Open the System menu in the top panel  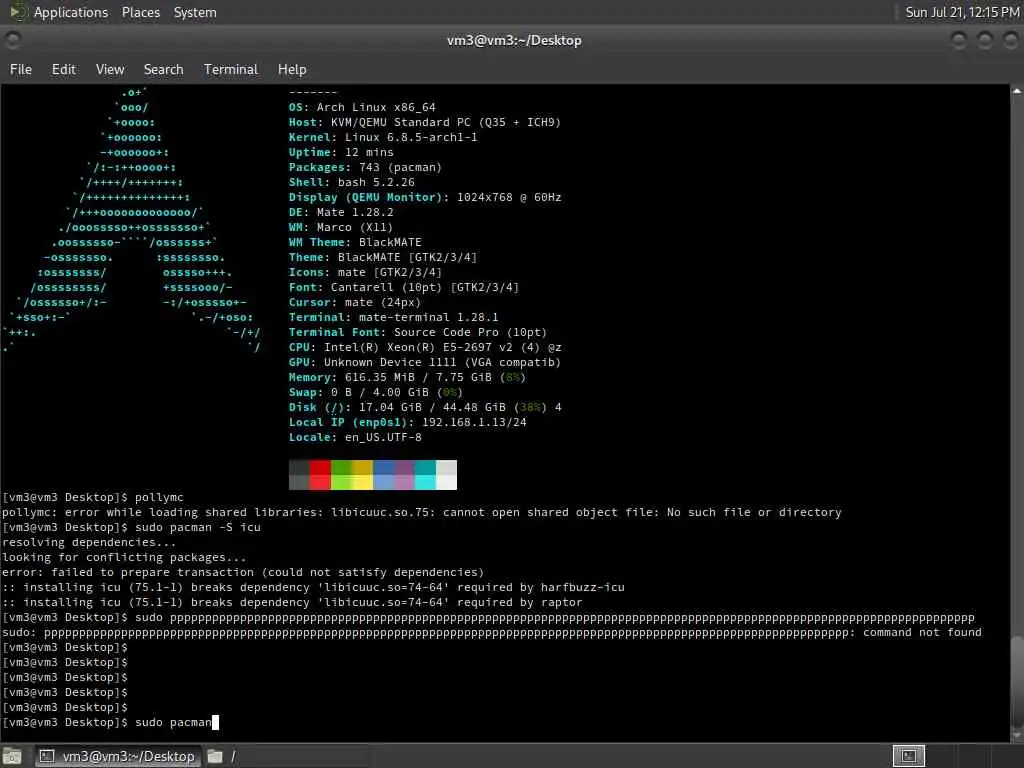pyautogui.click(x=195, y=12)
